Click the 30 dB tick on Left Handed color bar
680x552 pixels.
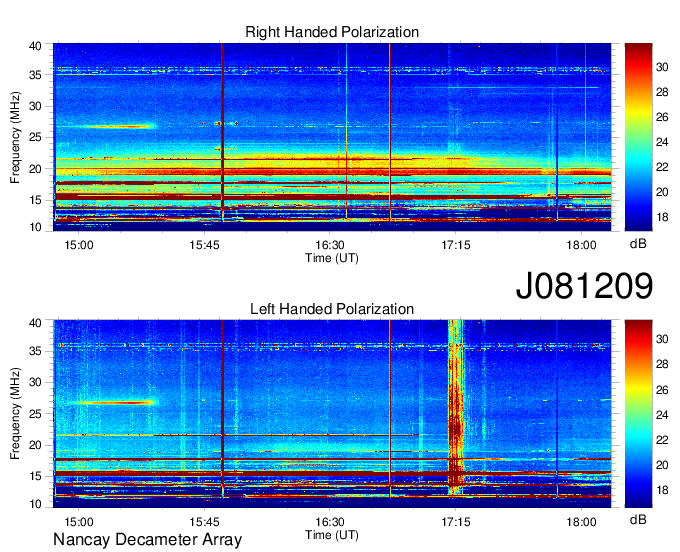point(662,339)
